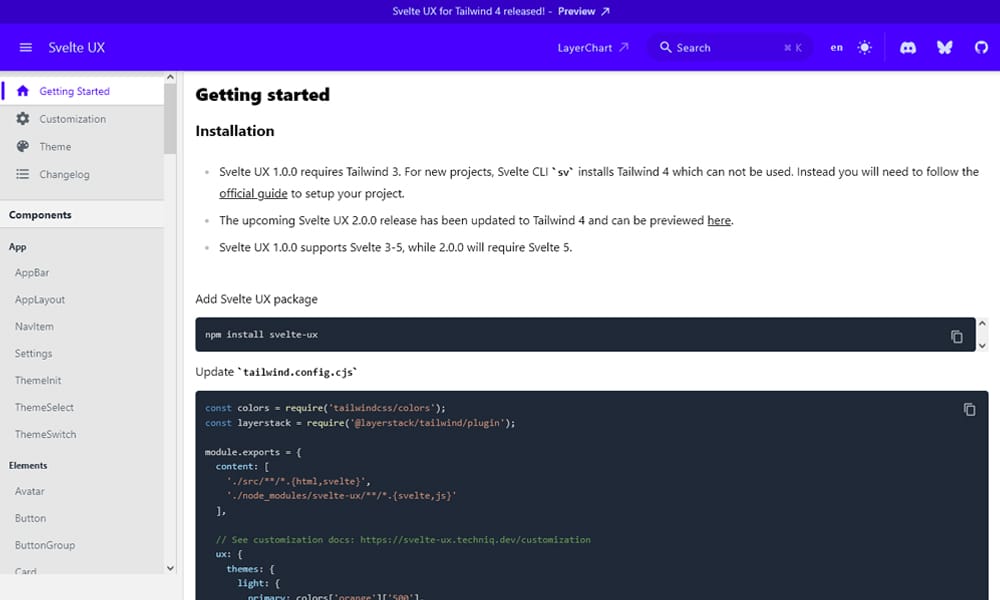1000x600 pixels.
Task: Follow the official guide link
Action: pos(253,193)
